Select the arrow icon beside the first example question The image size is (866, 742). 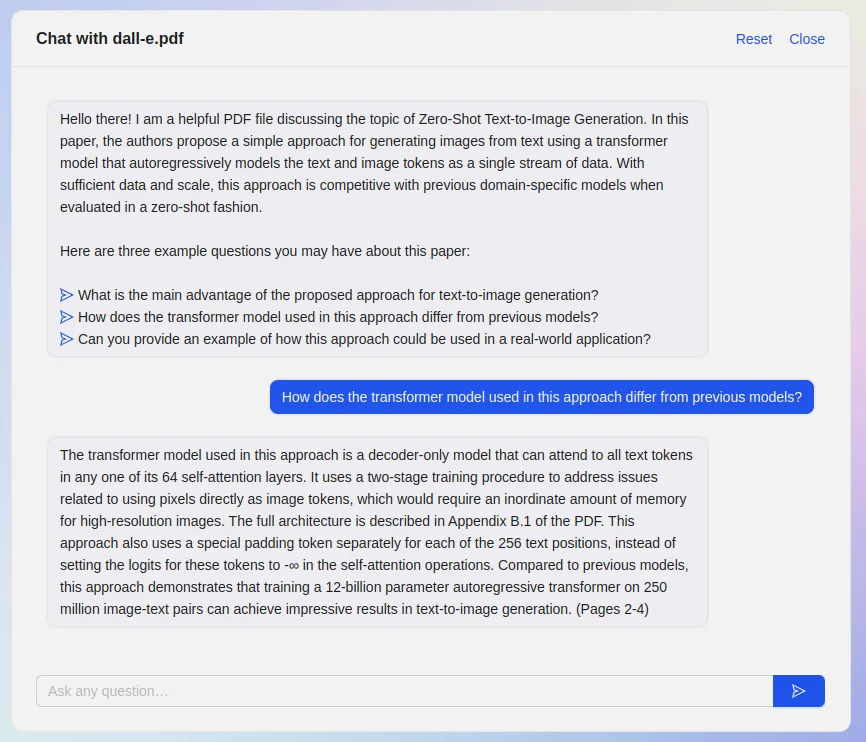tap(67, 294)
